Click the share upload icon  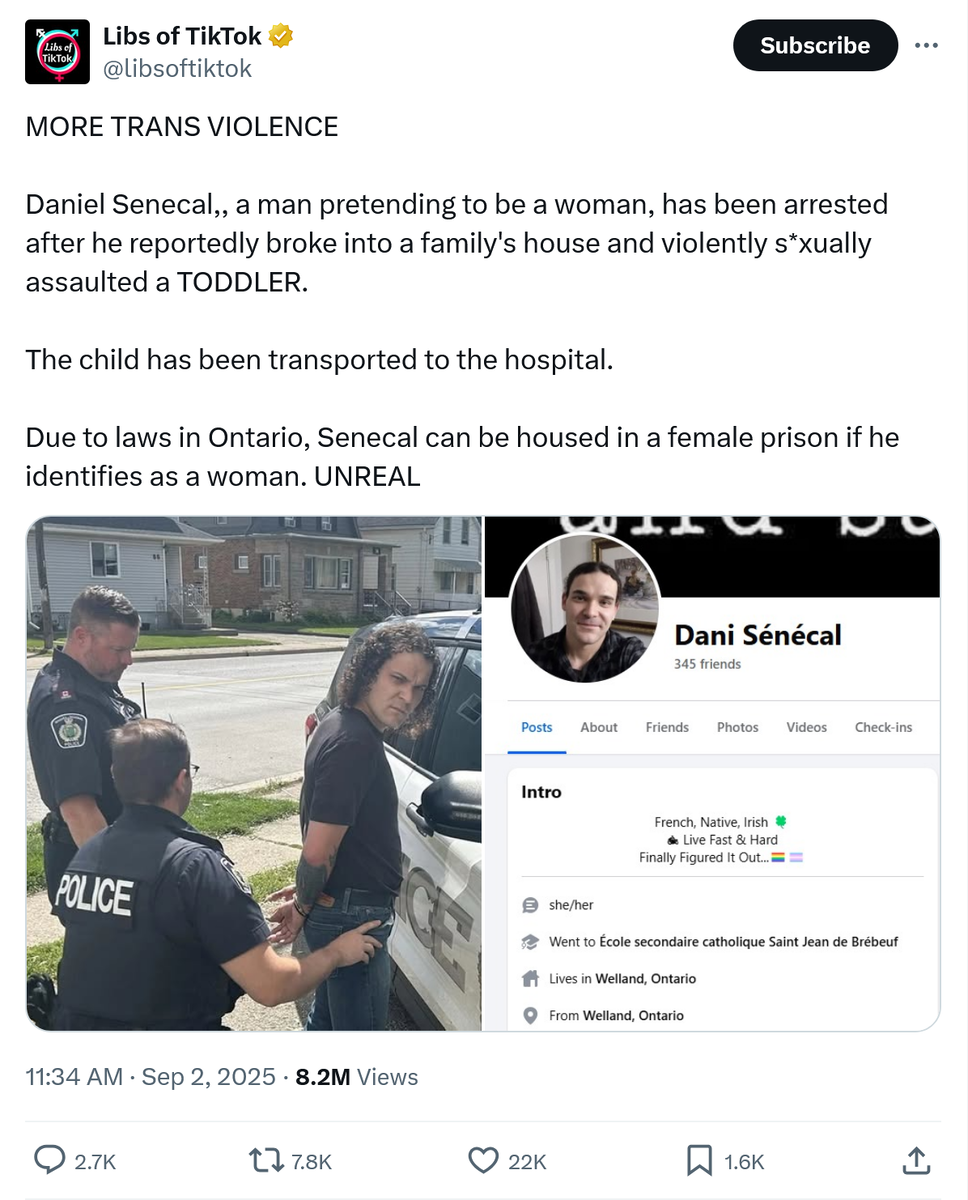click(915, 1160)
